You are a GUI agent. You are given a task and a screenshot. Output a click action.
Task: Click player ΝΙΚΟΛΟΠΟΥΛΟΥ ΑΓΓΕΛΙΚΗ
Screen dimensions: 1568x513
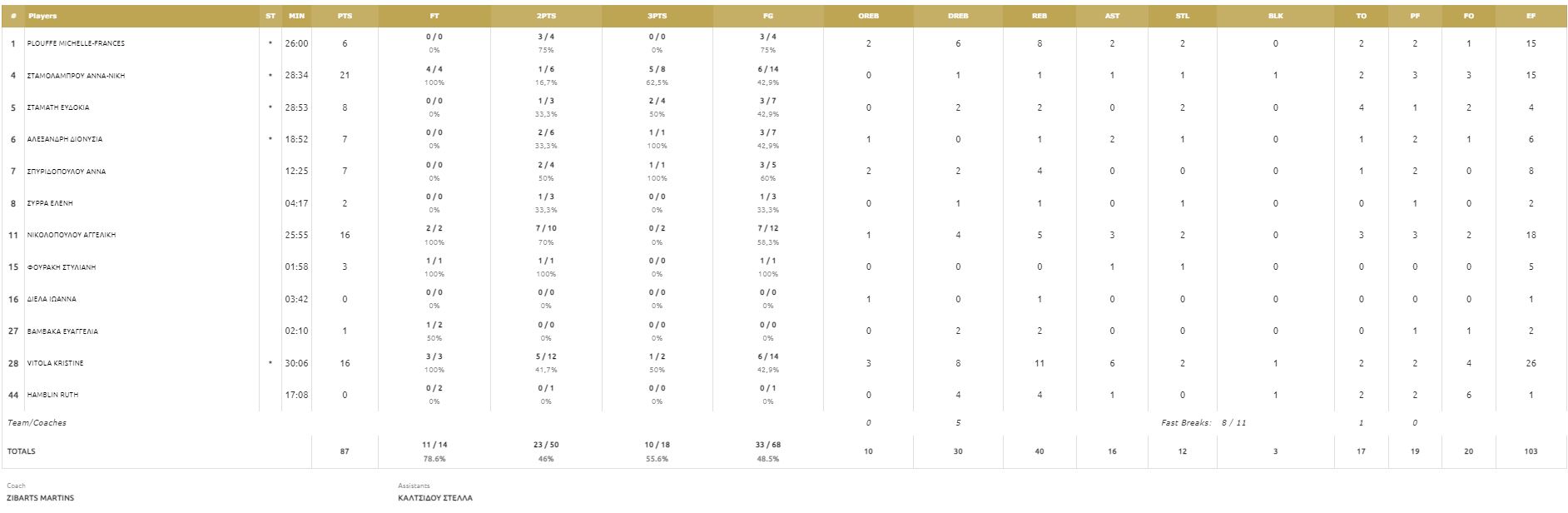[72, 235]
